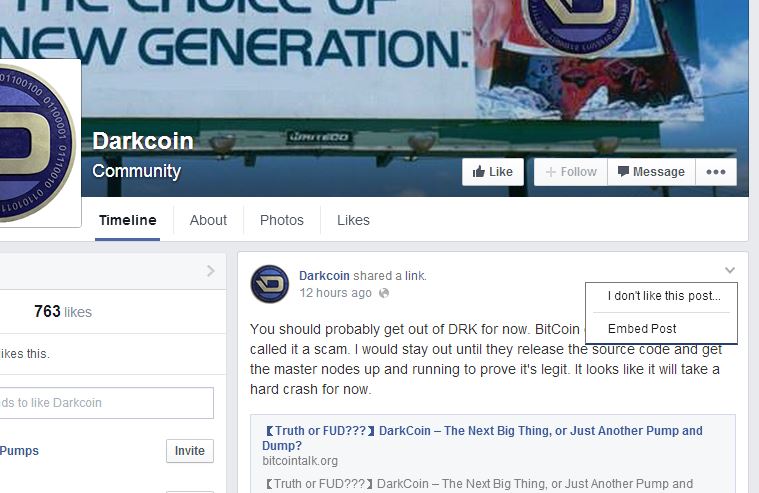Click the Darkcoin post avatar icon
The height and width of the screenshot is (493, 759).
pyautogui.click(x=270, y=284)
